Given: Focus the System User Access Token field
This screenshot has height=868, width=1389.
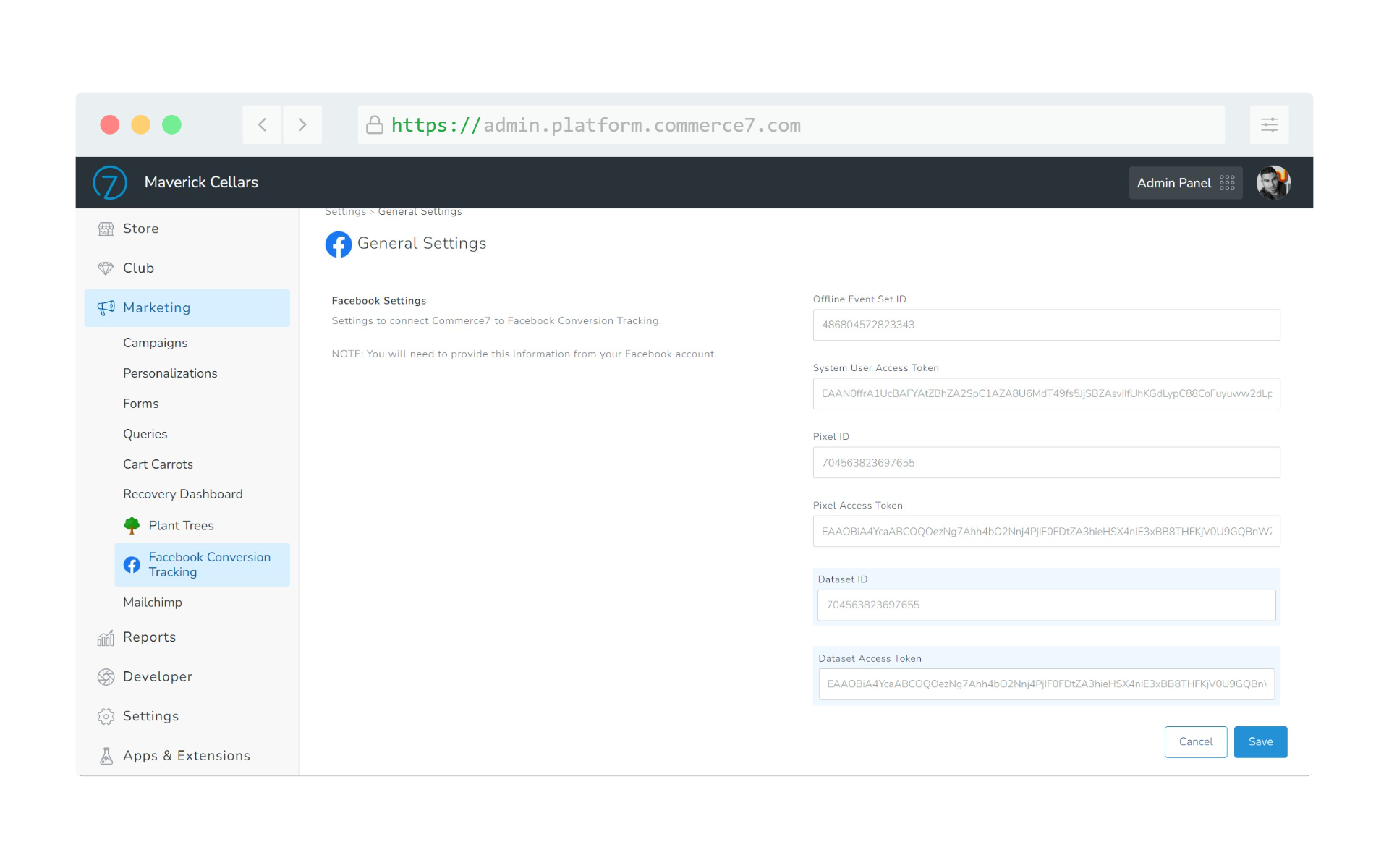Looking at the screenshot, I should tap(1046, 394).
